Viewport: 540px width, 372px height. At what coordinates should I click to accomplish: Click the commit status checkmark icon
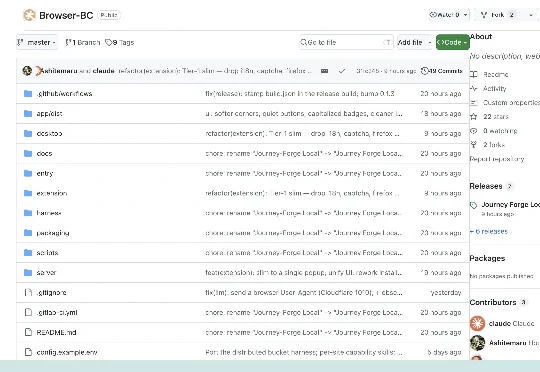(x=342, y=71)
